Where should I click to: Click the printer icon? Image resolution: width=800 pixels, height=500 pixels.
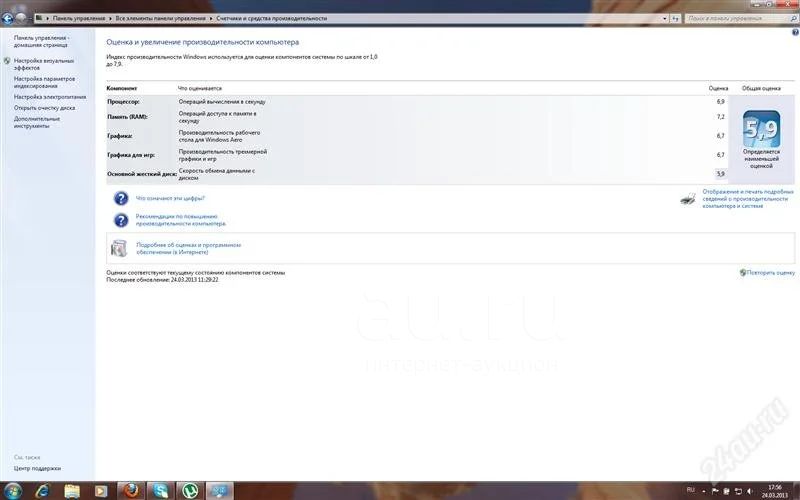[688, 198]
